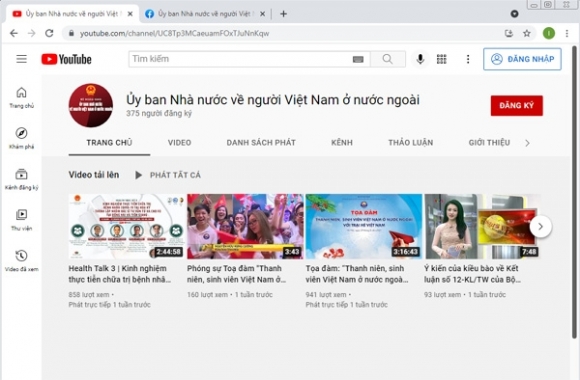580x380 pixels.
Task: Click the 375 người đăng ký text
Action: [159, 114]
